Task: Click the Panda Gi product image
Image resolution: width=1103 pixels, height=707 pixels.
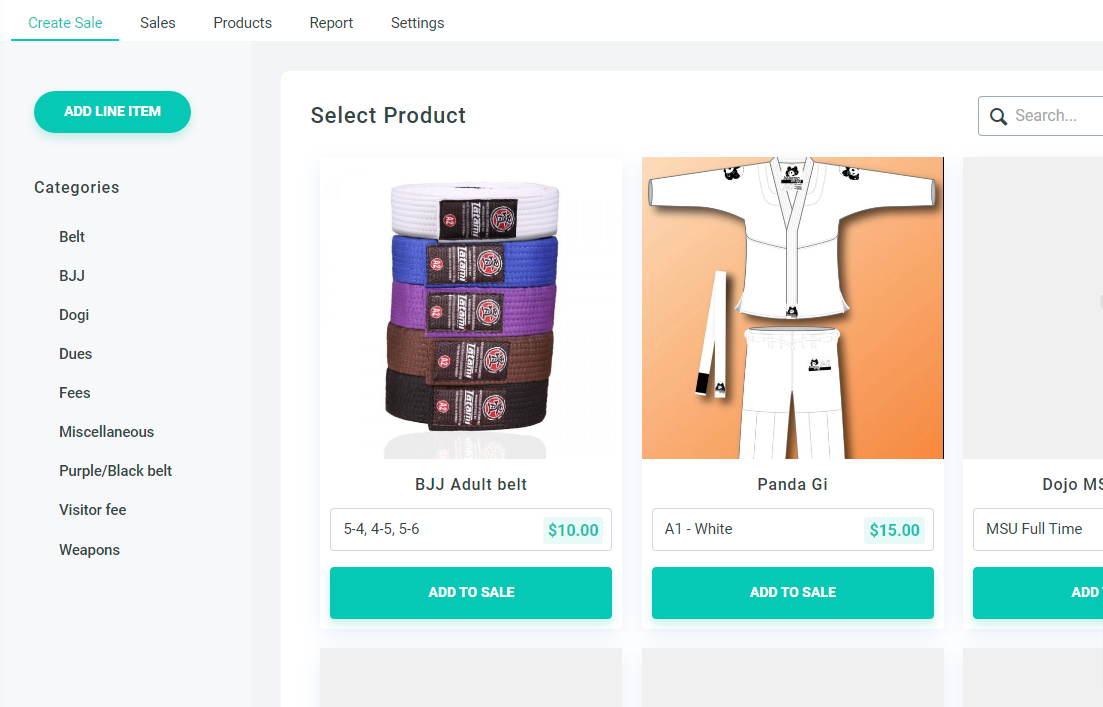Action: 792,308
